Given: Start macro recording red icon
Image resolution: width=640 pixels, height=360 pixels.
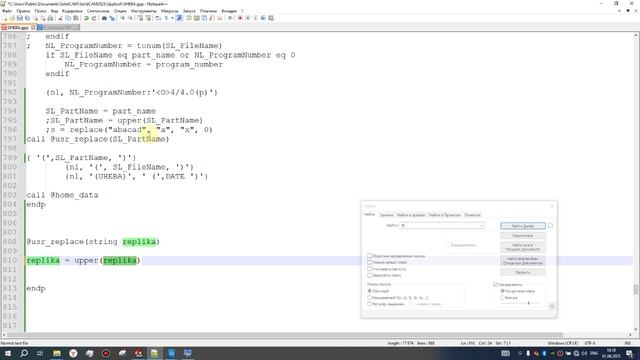Looking at the screenshot, I should (x=240, y=18).
